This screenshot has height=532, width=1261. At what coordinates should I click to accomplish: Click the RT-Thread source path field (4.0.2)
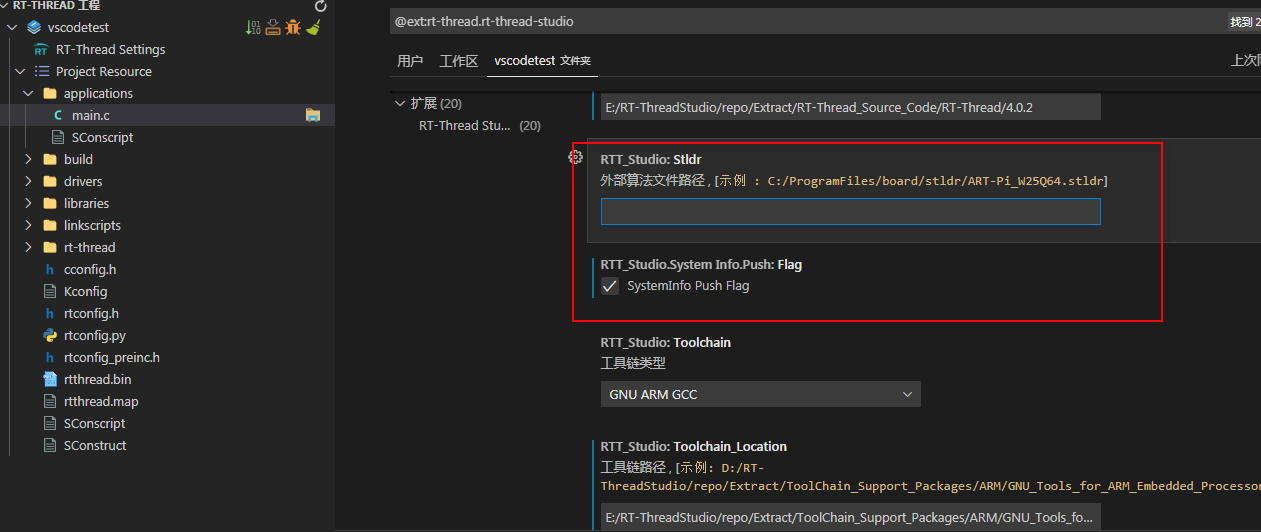click(x=851, y=107)
